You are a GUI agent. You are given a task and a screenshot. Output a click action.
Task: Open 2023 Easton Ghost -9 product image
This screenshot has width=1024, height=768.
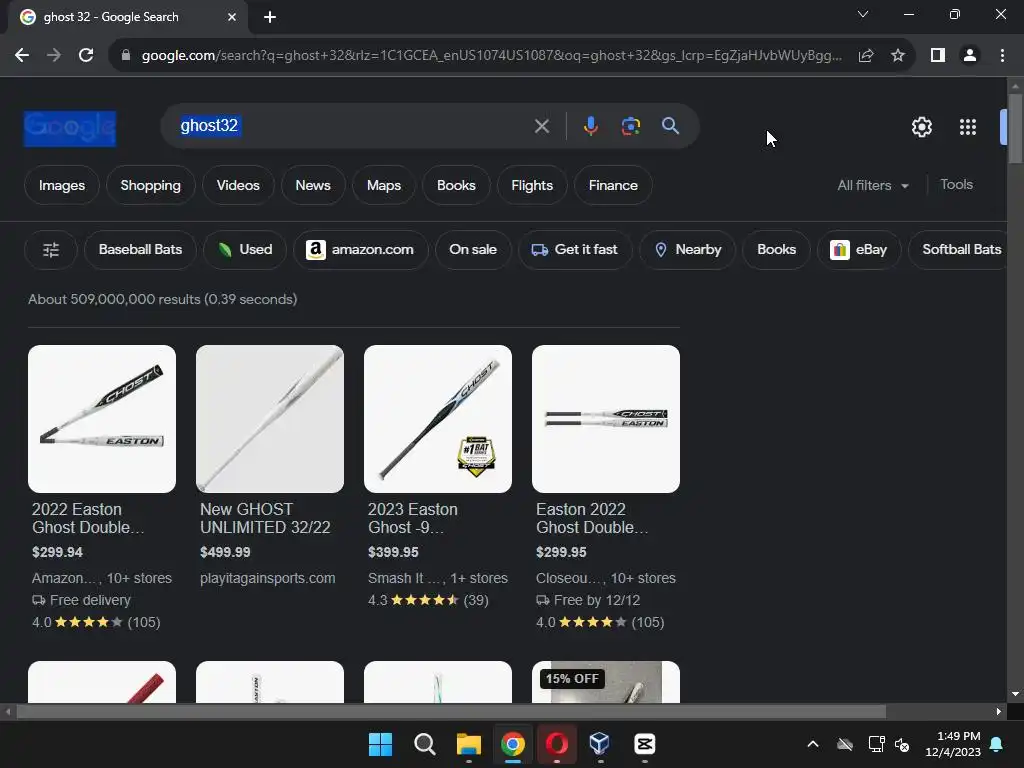point(438,419)
